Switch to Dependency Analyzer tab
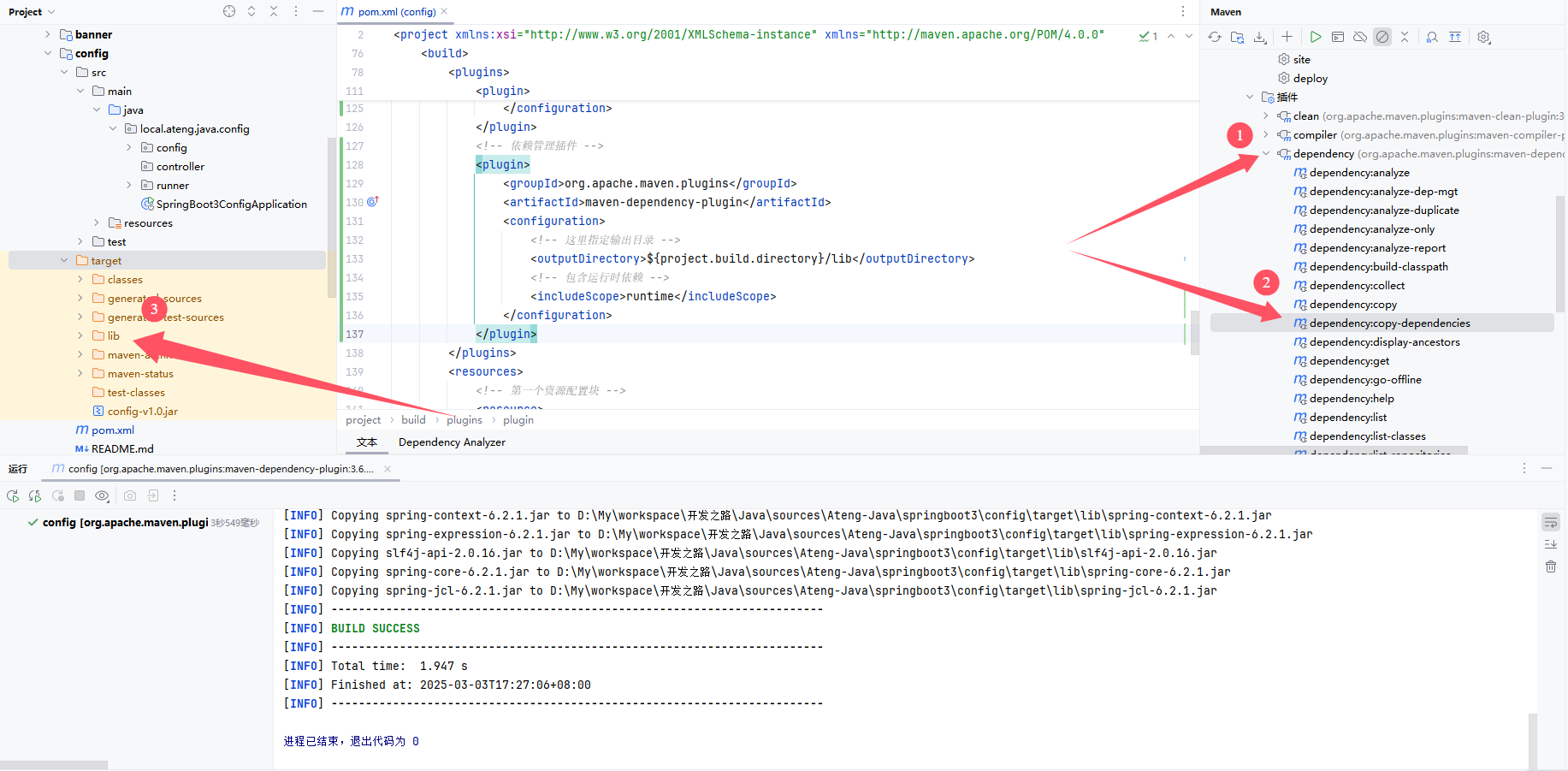The image size is (1568, 771). pos(452,442)
